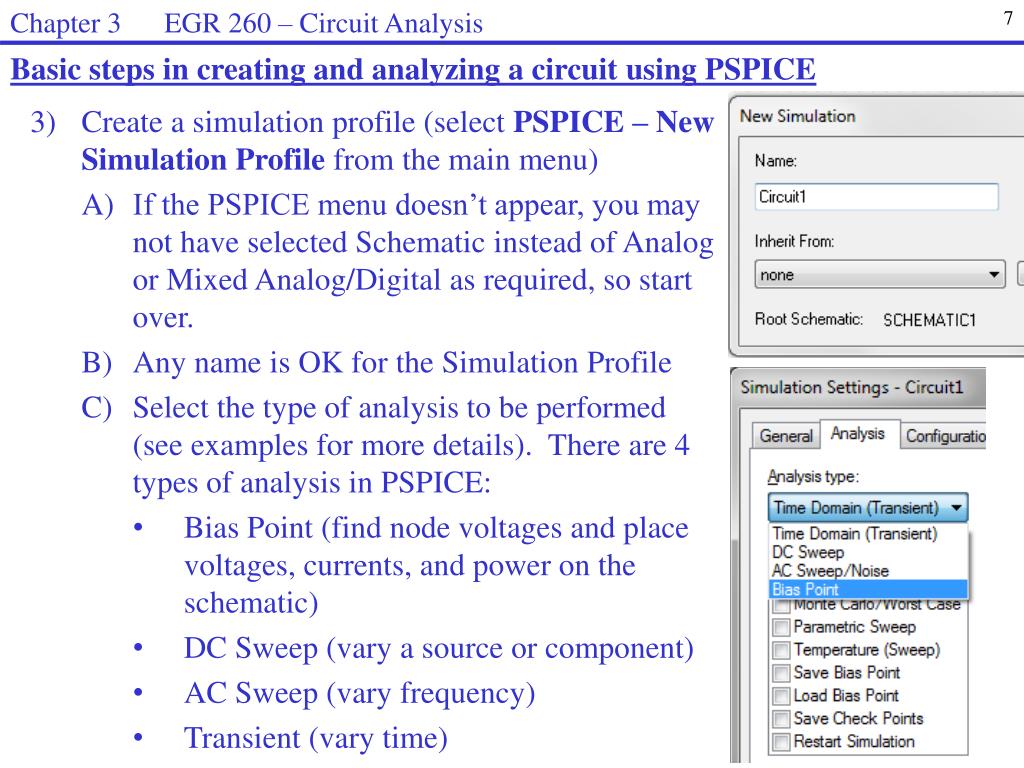The height and width of the screenshot is (768, 1024).
Task: Click the slide heading about PSPICE steps
Action: click(413, 69)
